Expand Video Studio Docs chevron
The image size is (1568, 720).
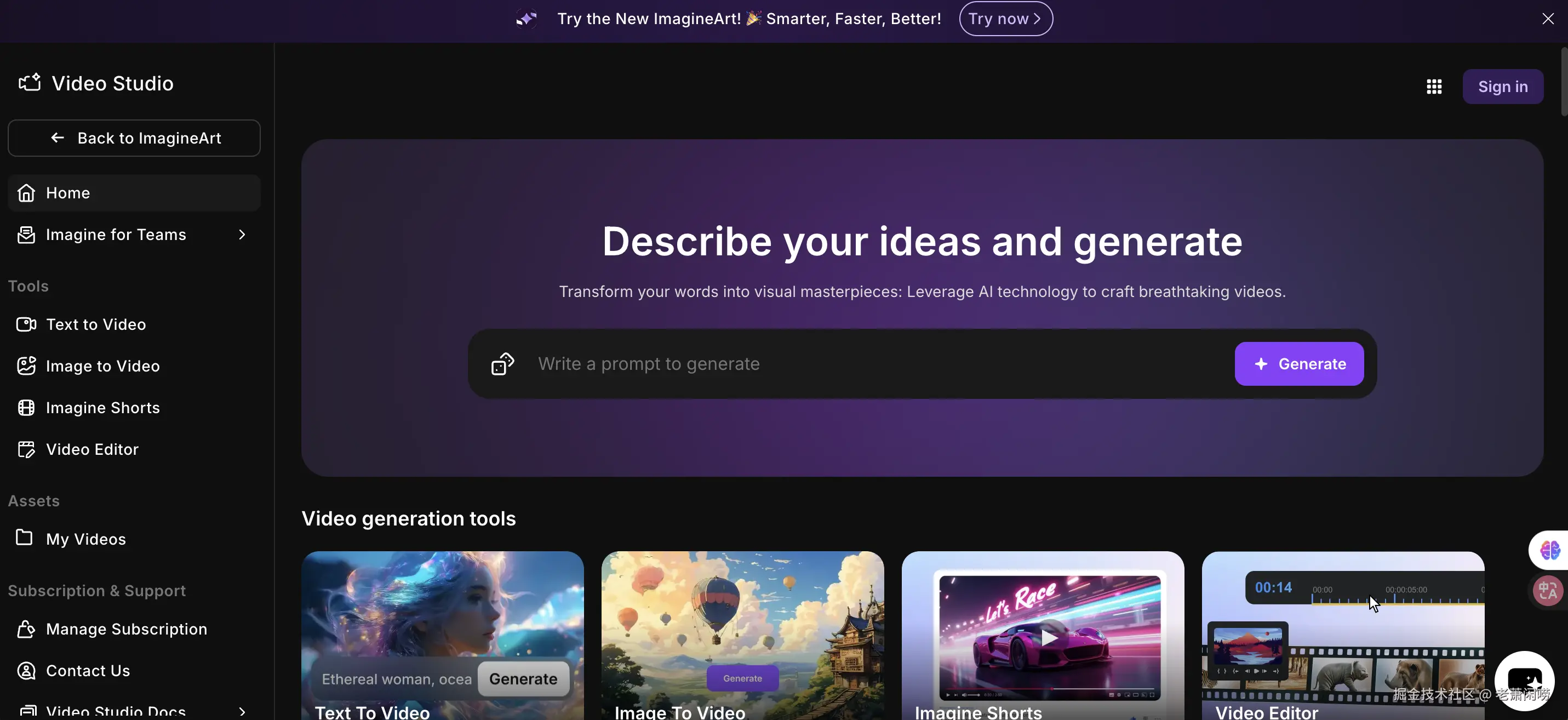[x=242, y=711]
